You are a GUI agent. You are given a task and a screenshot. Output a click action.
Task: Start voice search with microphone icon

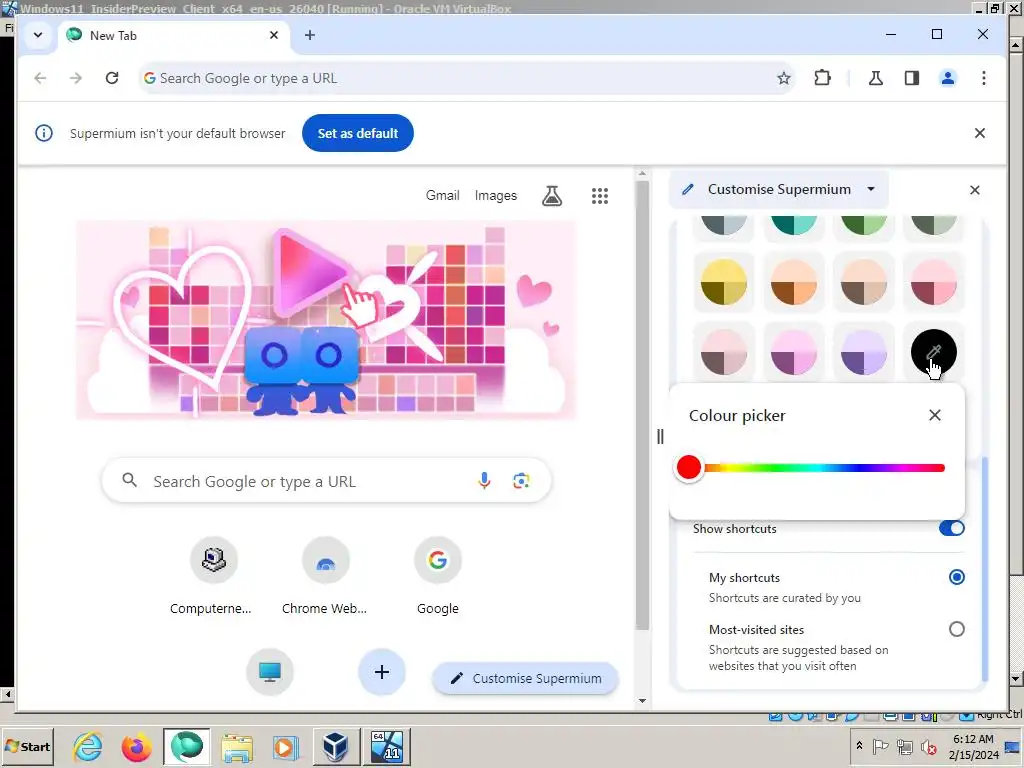tap(484, 481)
